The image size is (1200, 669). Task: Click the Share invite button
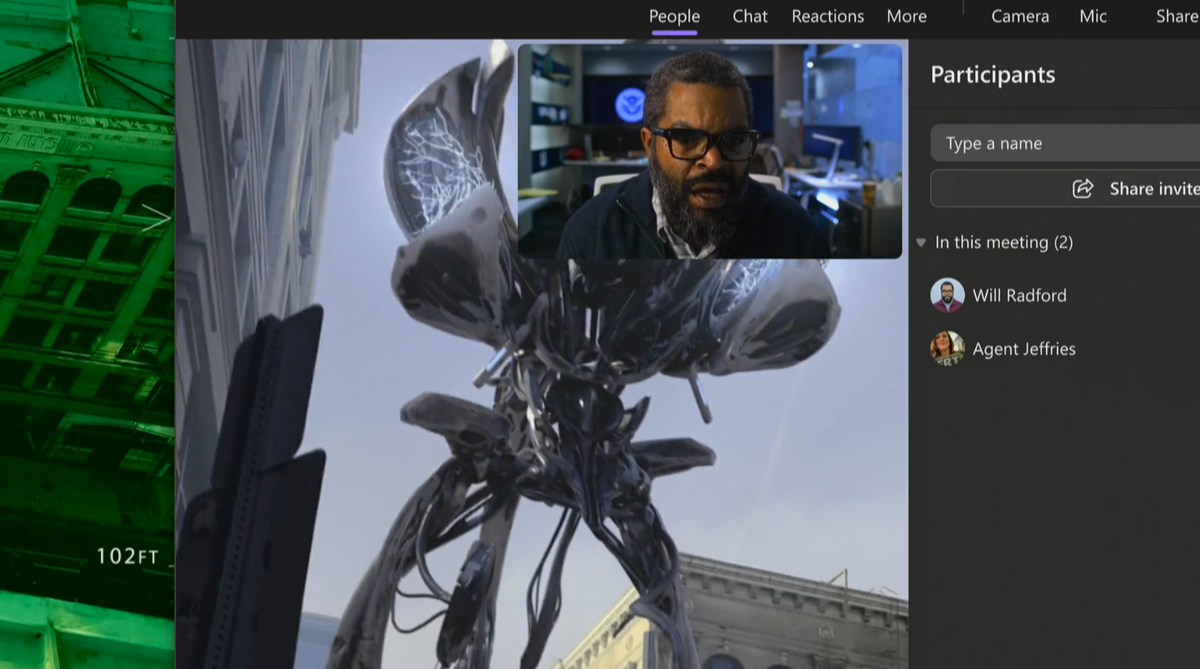(x=1065, y=189)
